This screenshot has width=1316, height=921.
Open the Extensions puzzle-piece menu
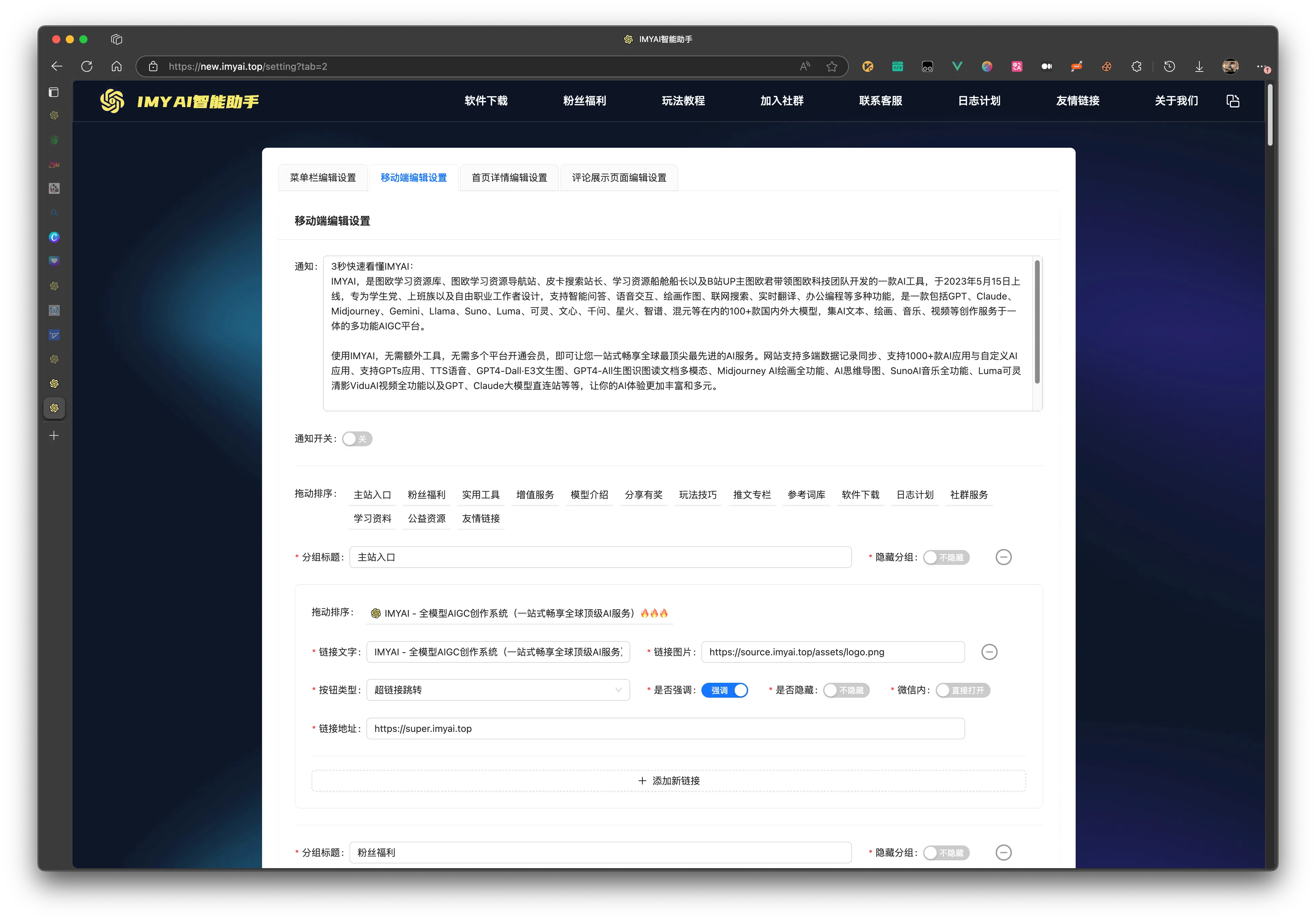(1136, 66)
